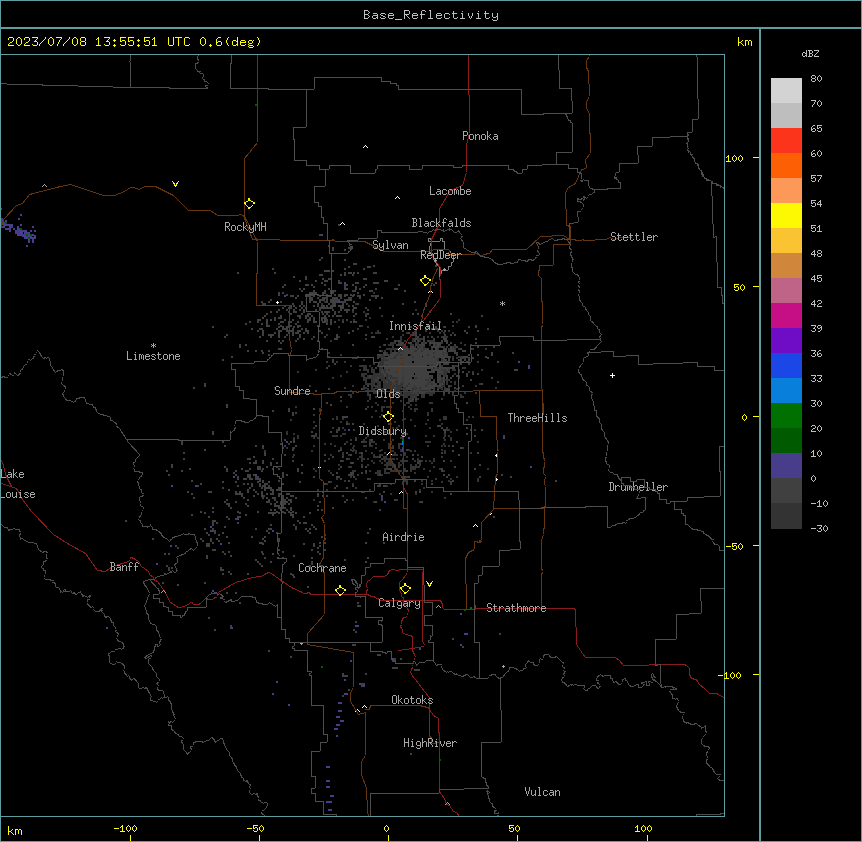Select the ThreeHills label
The width and height of the screenshot is (862, 842).
(537, 418)
